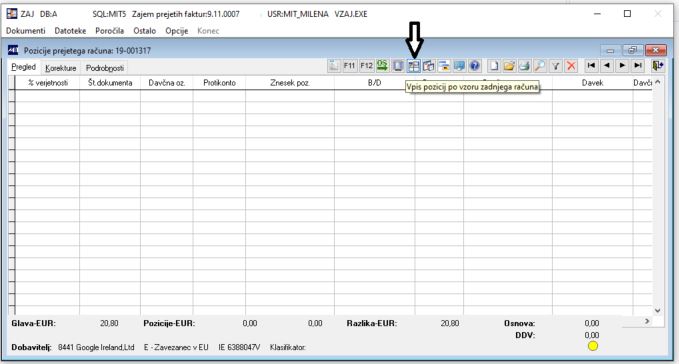
Task: Click the open folder icon
Action: (509, 66)
